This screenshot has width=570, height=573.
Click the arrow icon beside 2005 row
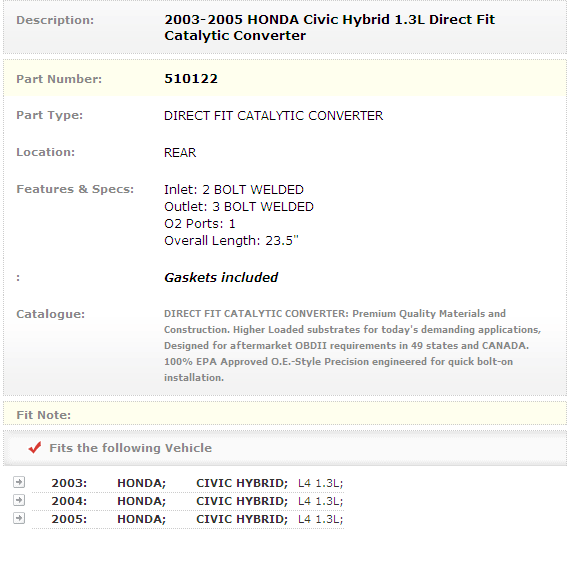pyautogui.click(x=19, y=518)
